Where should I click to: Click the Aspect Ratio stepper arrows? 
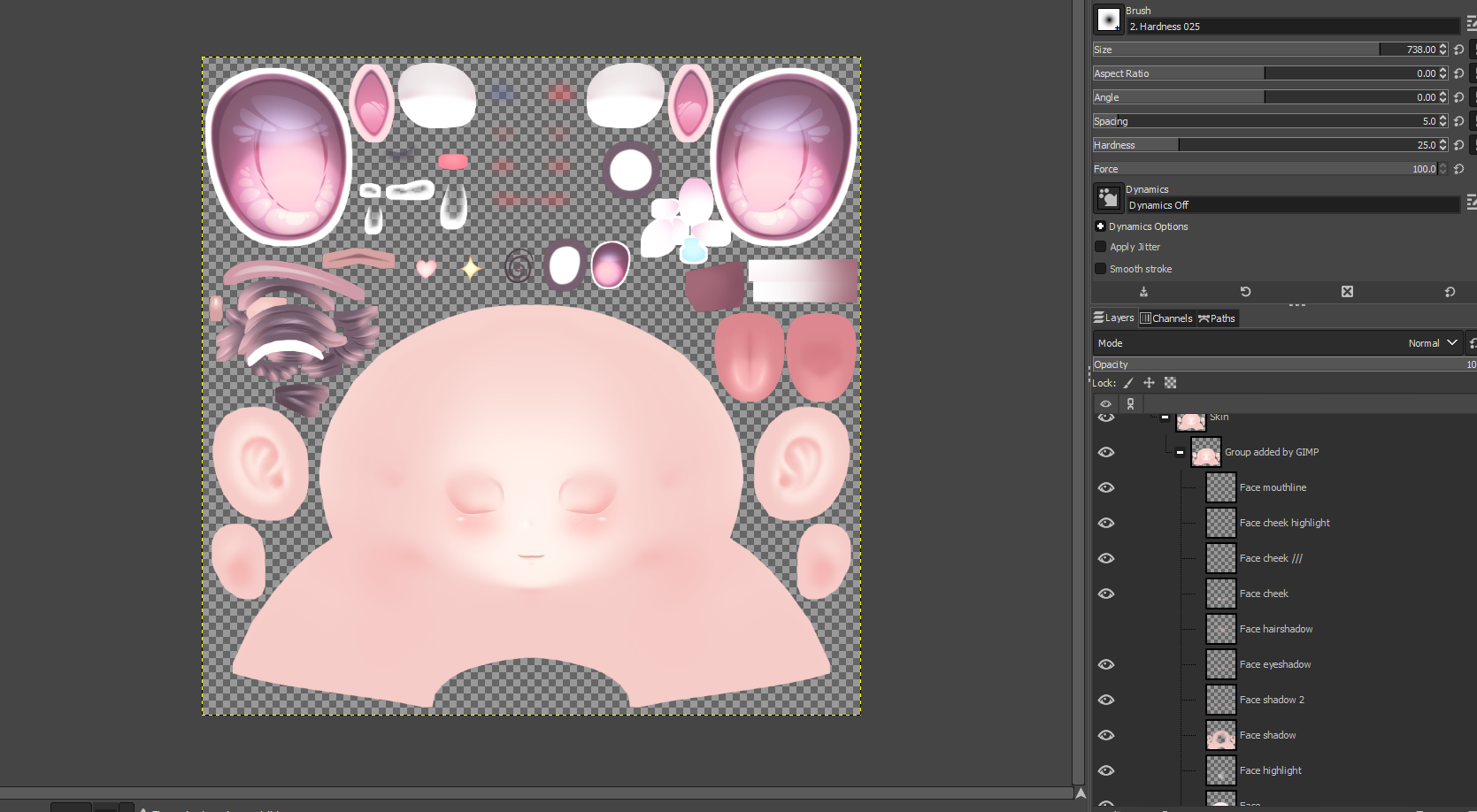pyautogui.click(x=1443, y=73)
